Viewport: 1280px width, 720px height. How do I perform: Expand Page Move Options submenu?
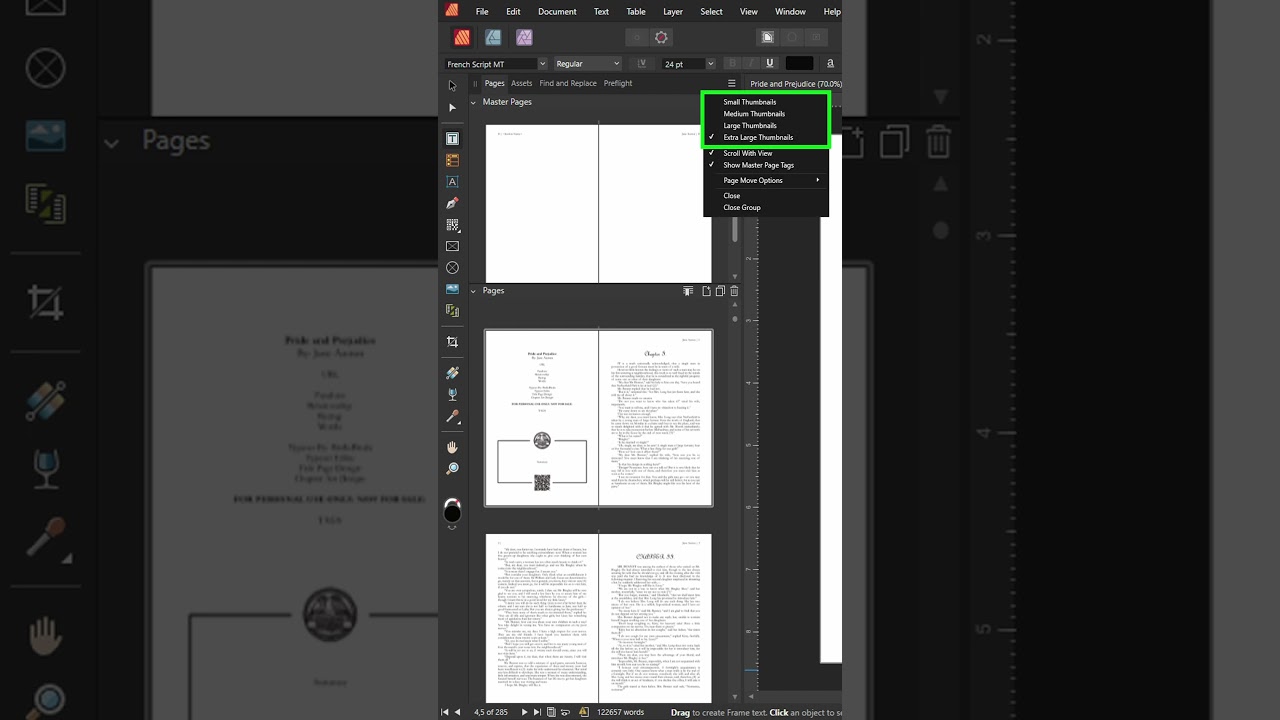coord(765,180)
